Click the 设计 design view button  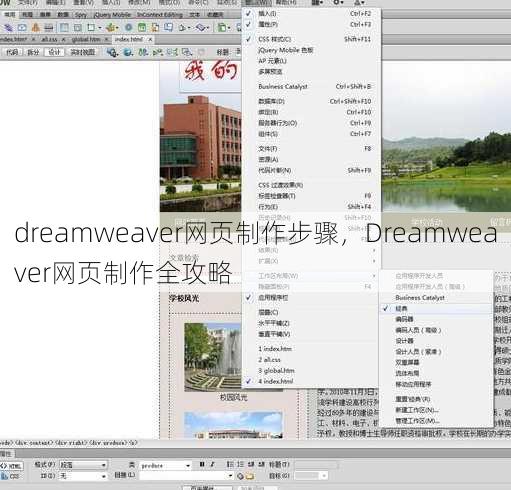54,52
